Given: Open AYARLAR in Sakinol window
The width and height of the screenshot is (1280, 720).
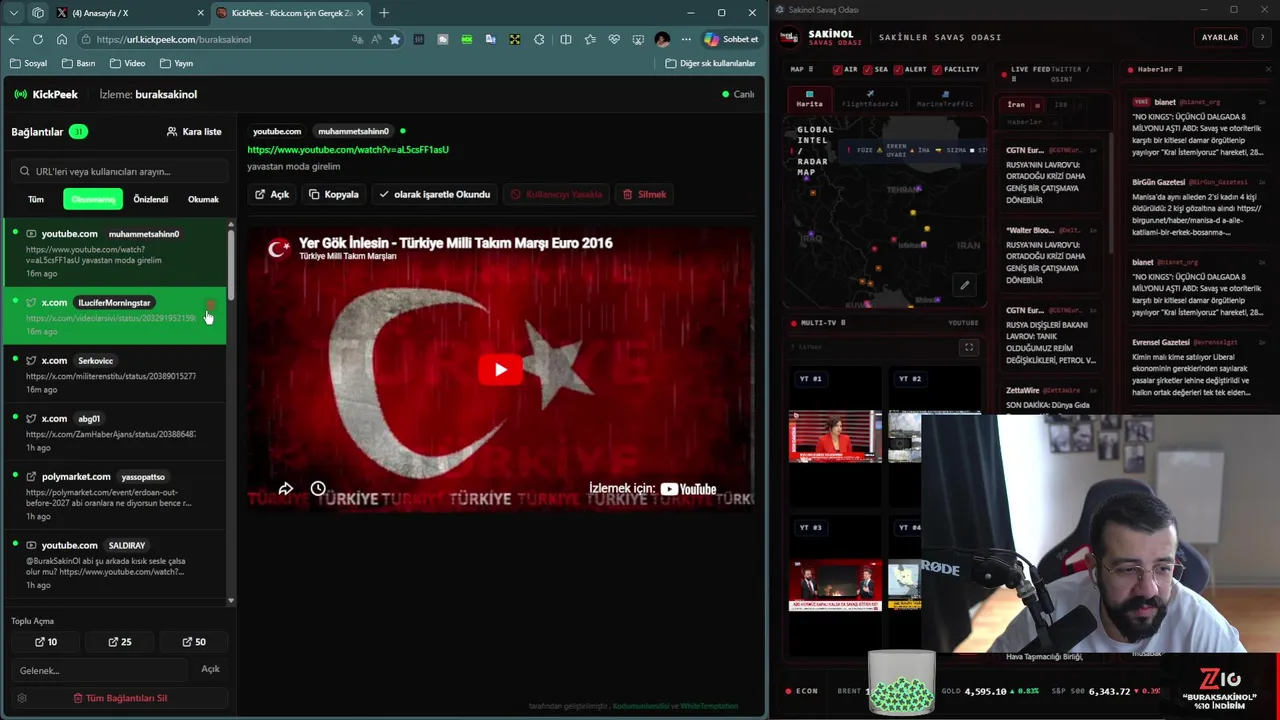Looking at the screenshot, I should tap(1220, 37).
